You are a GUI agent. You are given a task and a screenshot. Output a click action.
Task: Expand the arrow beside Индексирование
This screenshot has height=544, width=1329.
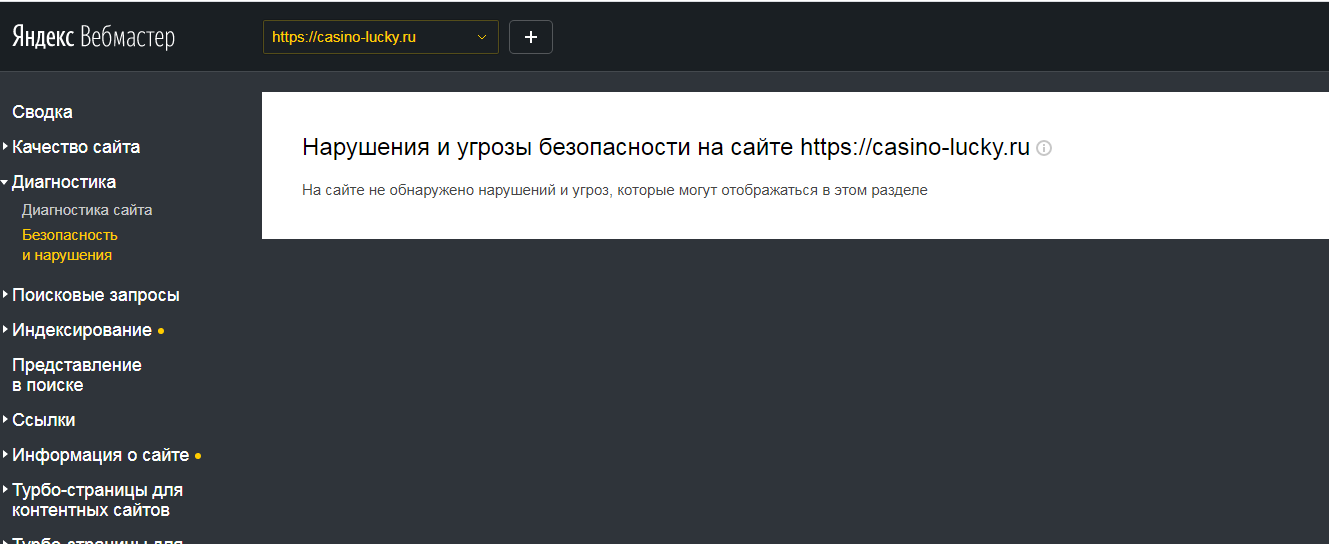[x=5, y=330]
